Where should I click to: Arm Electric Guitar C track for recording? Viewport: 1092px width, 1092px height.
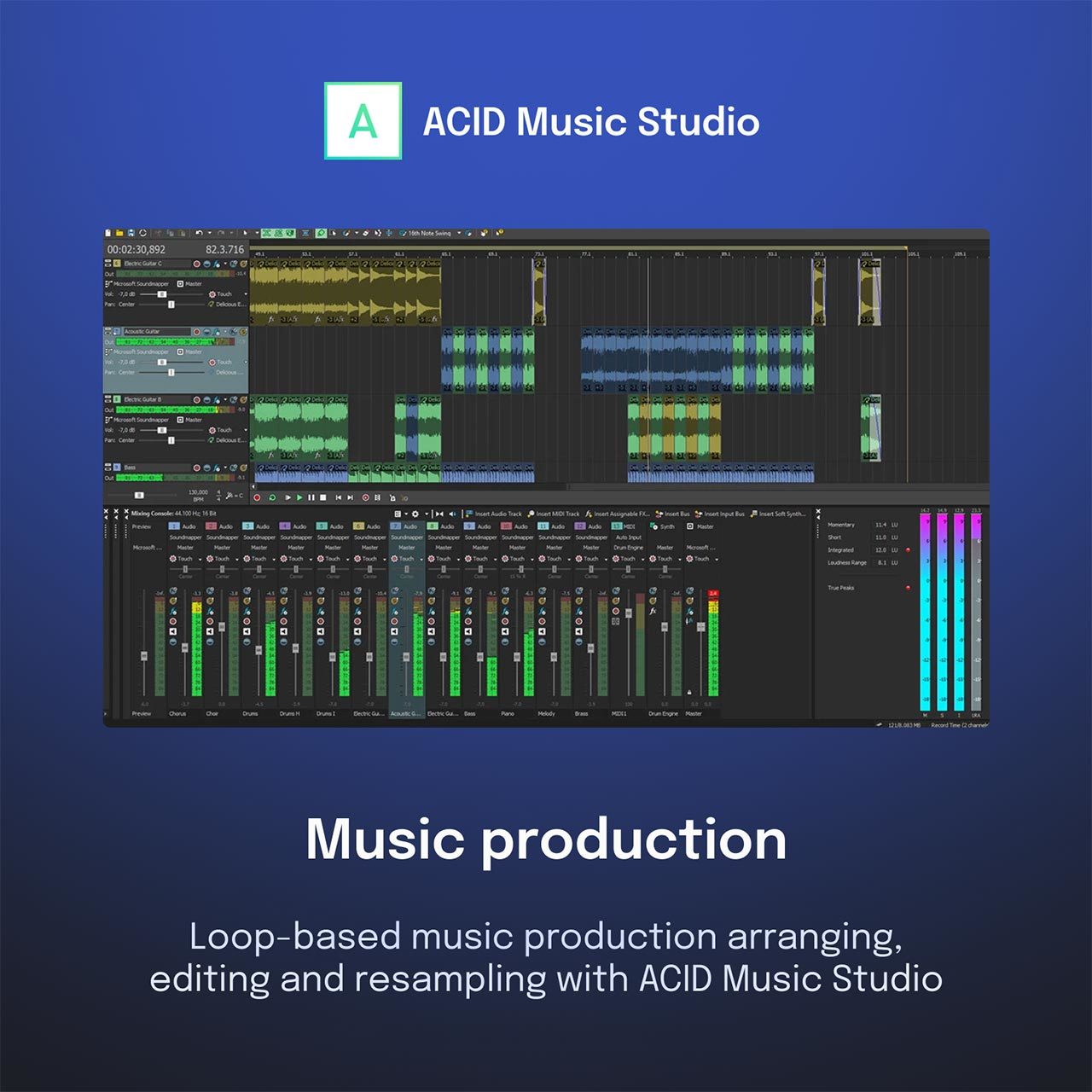click(197, 264)
